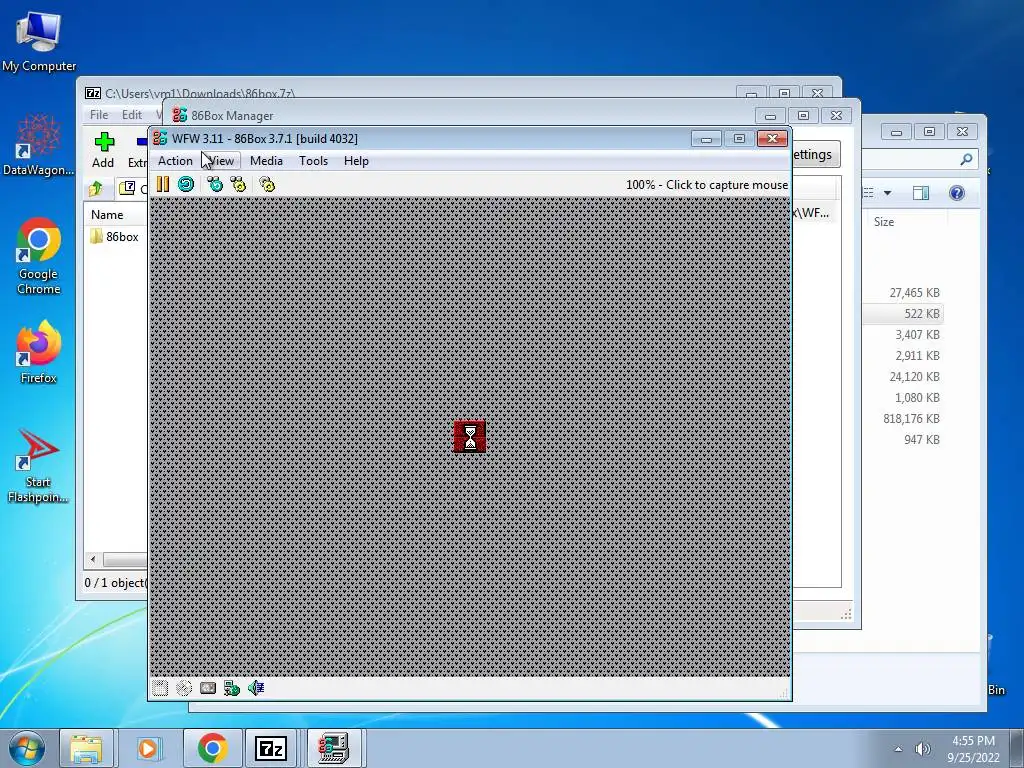Click the clock showing 4:55 PM
Screen dimensions: 1024x768
(x=973, y=749)
